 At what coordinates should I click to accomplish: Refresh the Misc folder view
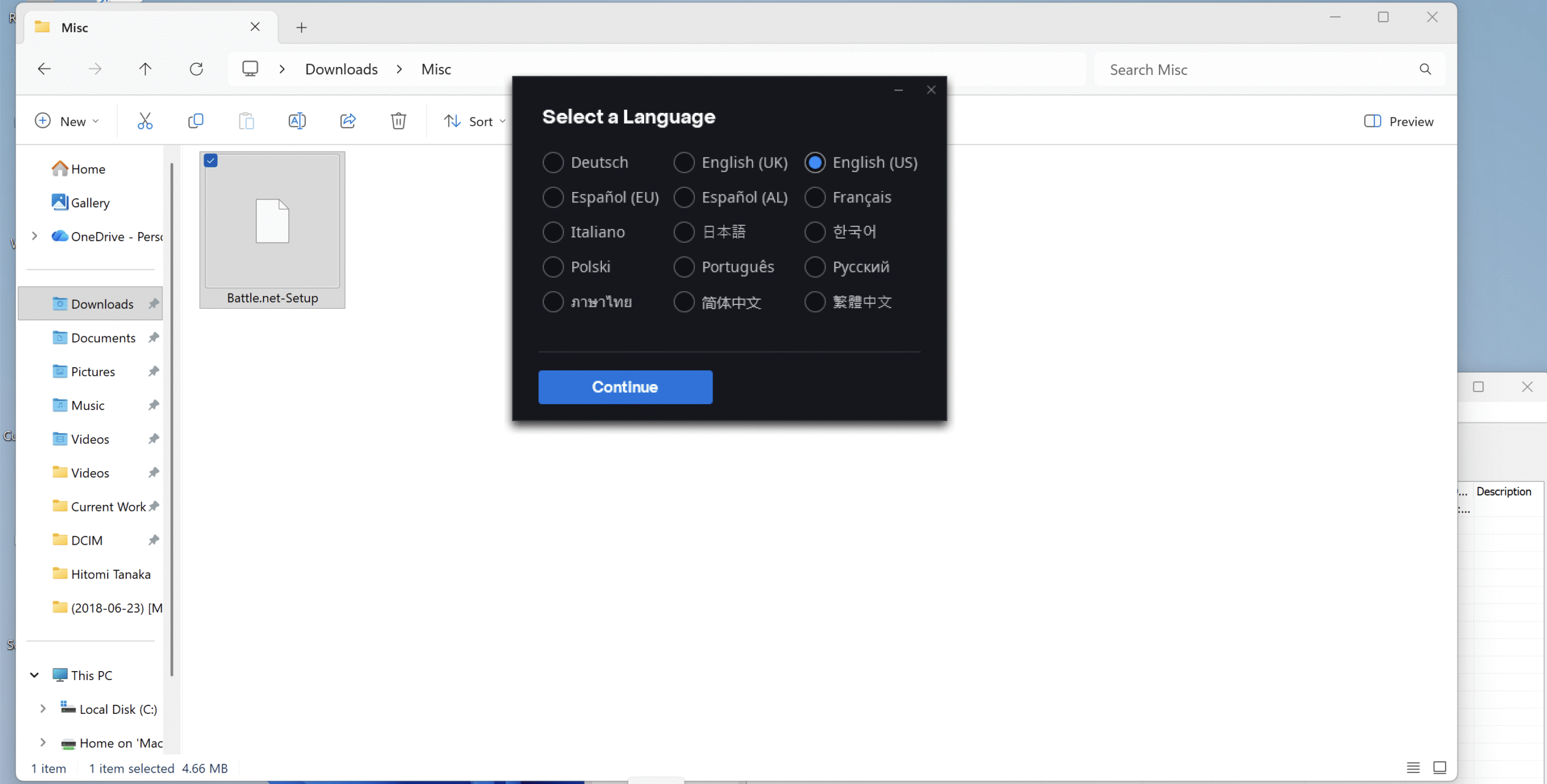[x=196, y=69]
